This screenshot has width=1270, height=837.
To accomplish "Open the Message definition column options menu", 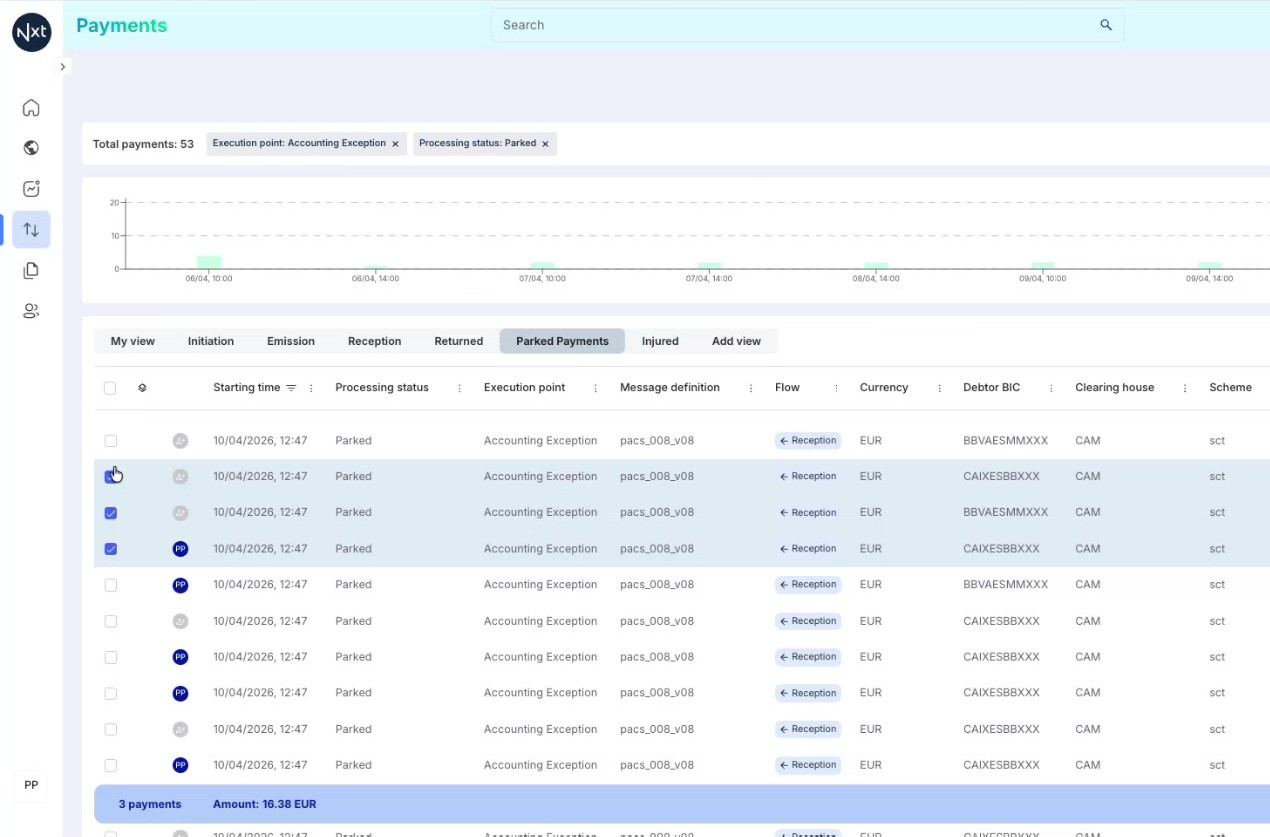I will point(751,388).
